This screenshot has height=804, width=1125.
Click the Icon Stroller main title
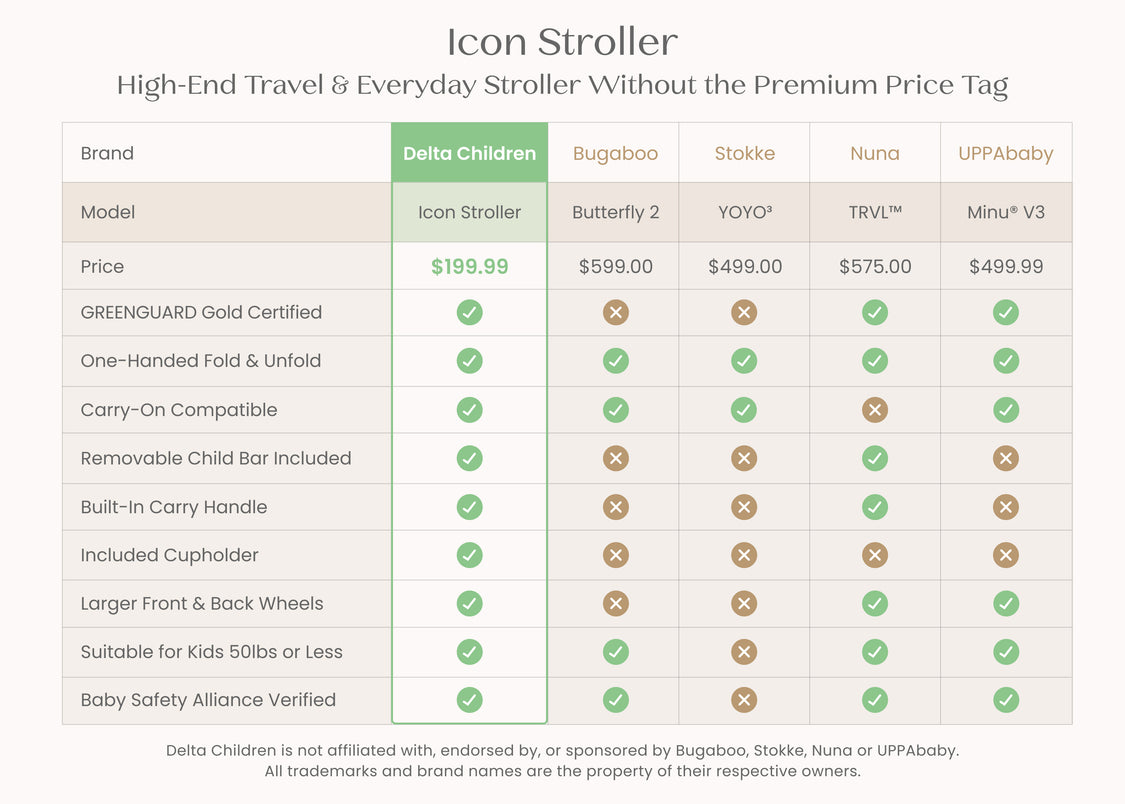coord(562,42)
